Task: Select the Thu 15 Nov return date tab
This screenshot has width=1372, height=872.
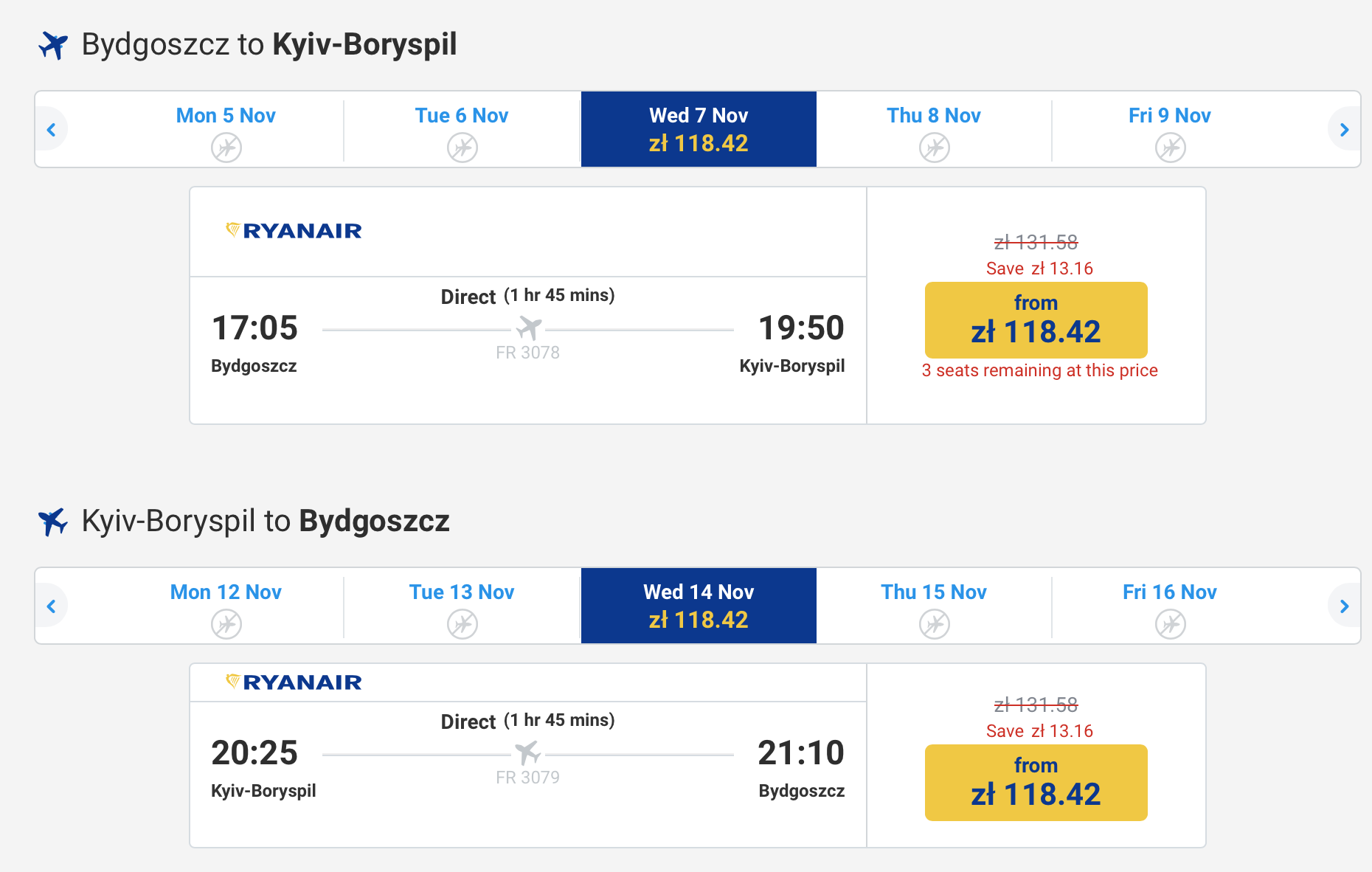Action: point(934,606)
